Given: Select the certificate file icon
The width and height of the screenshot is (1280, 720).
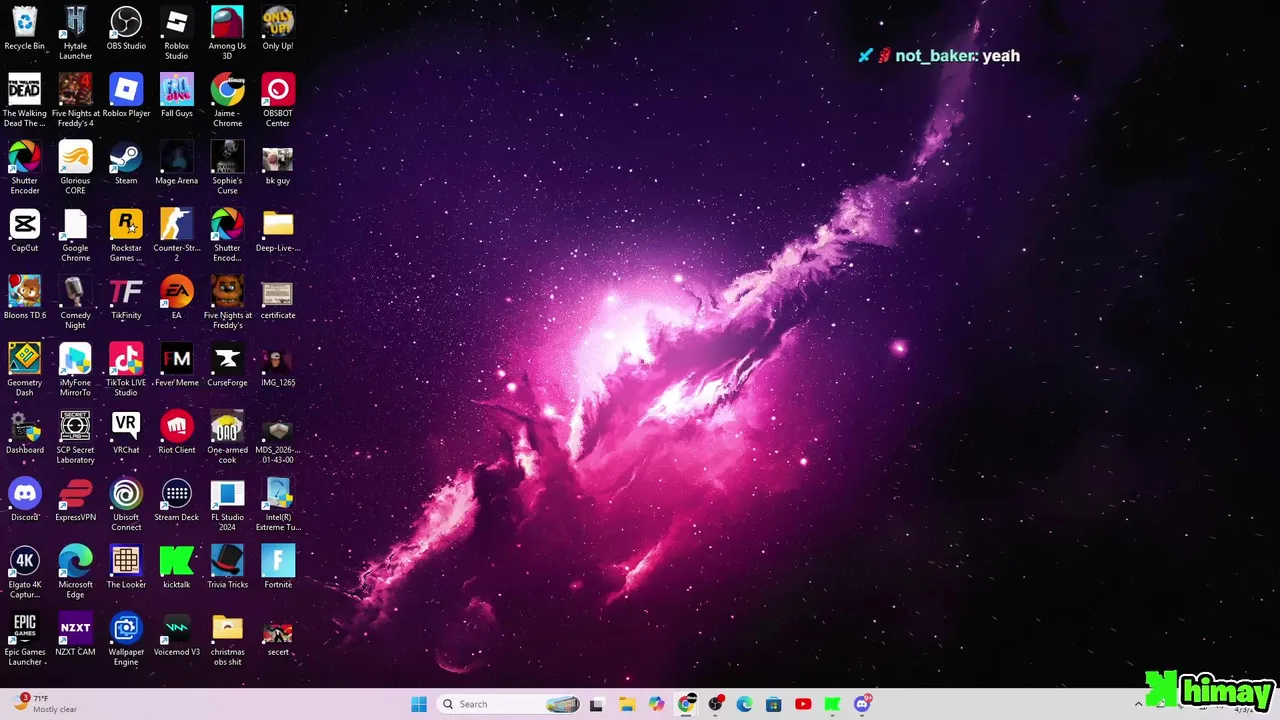Looking at the screenshot, I should 278,296.
